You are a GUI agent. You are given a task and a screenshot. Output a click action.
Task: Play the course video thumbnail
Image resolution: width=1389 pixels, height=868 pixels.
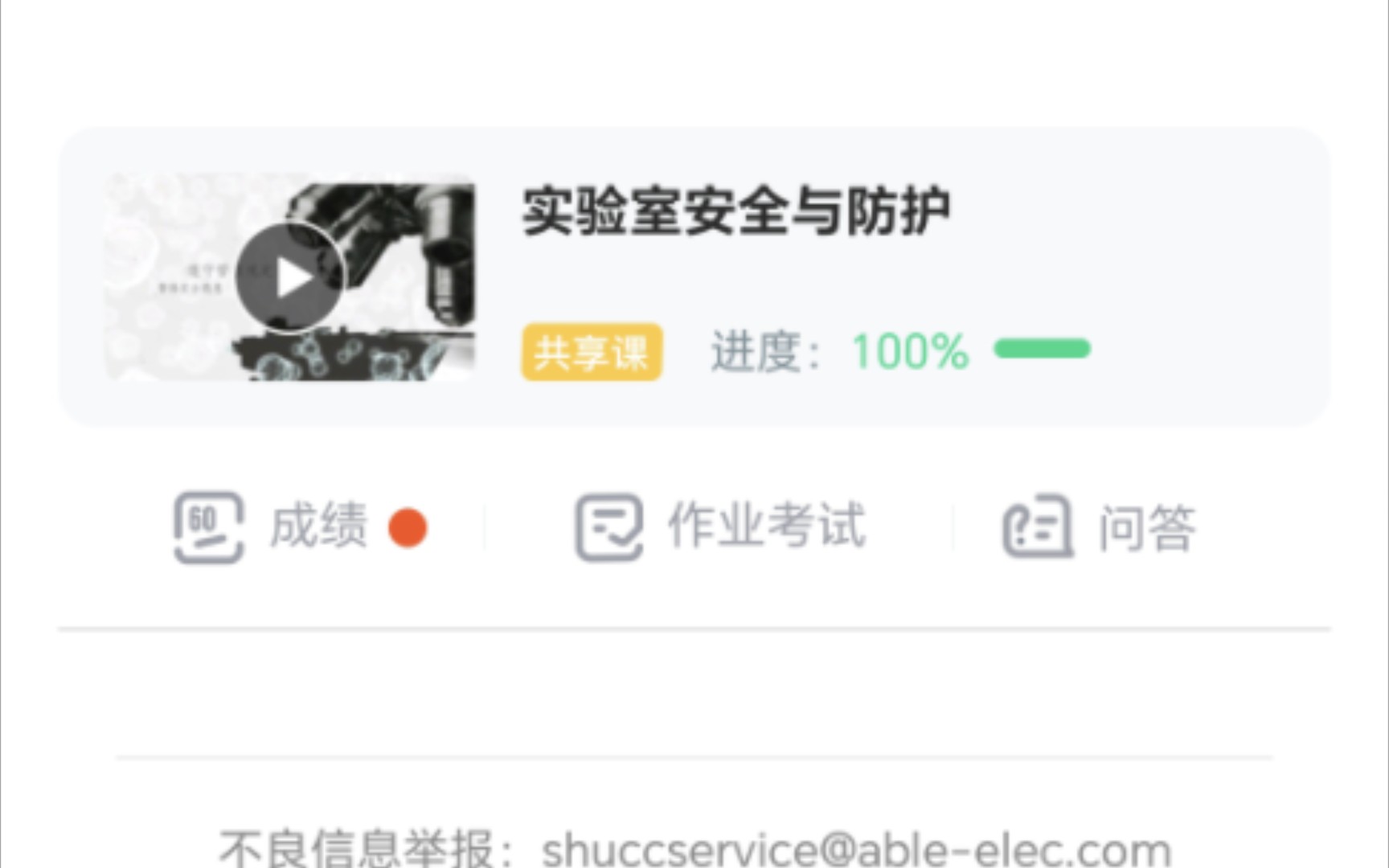coord(290,278)
